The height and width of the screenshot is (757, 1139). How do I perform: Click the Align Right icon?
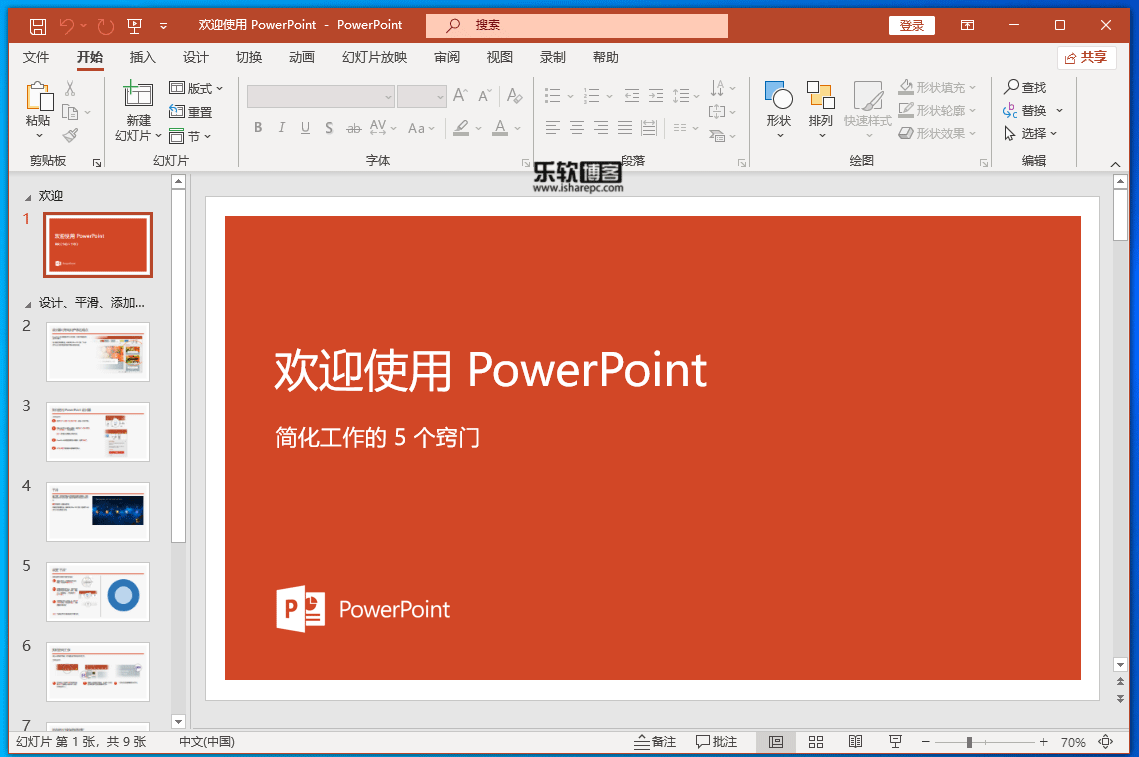601,129
